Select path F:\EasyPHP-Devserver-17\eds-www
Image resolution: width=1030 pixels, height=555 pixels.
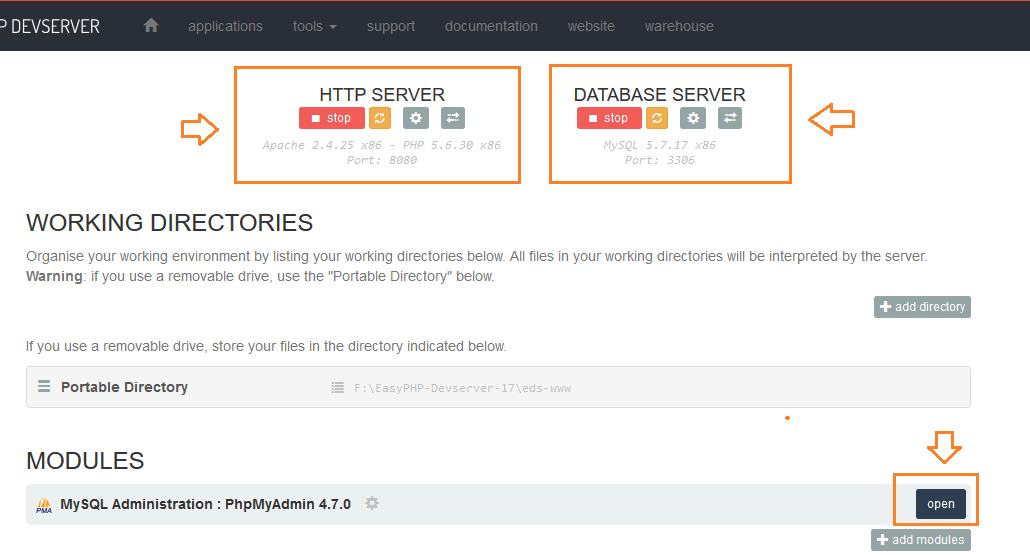(x=462, y=388)
